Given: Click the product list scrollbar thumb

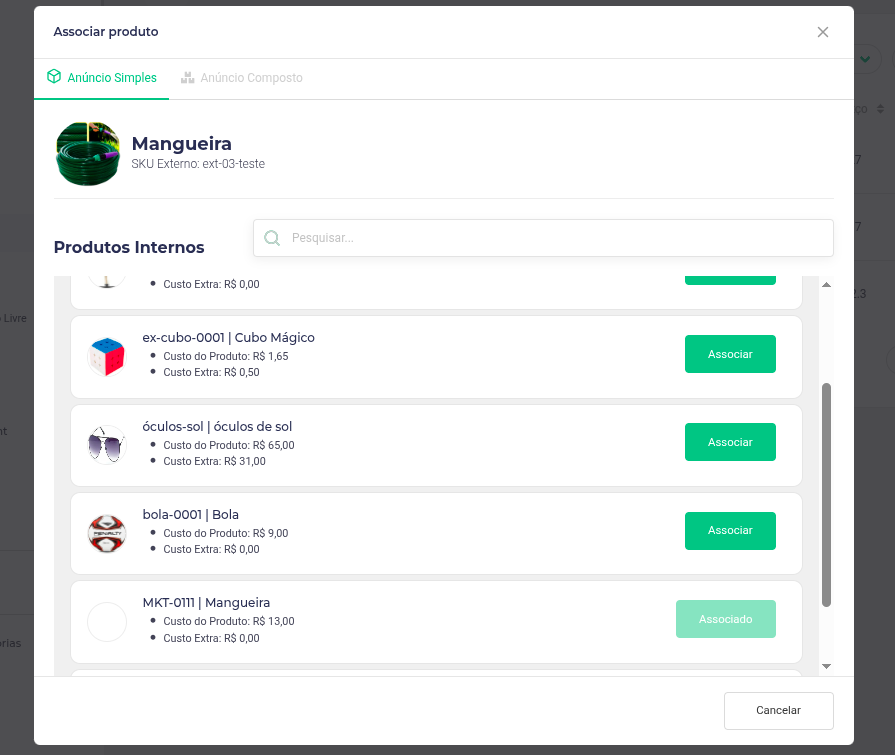Looking at the screenshot, I should coord(826,495).
